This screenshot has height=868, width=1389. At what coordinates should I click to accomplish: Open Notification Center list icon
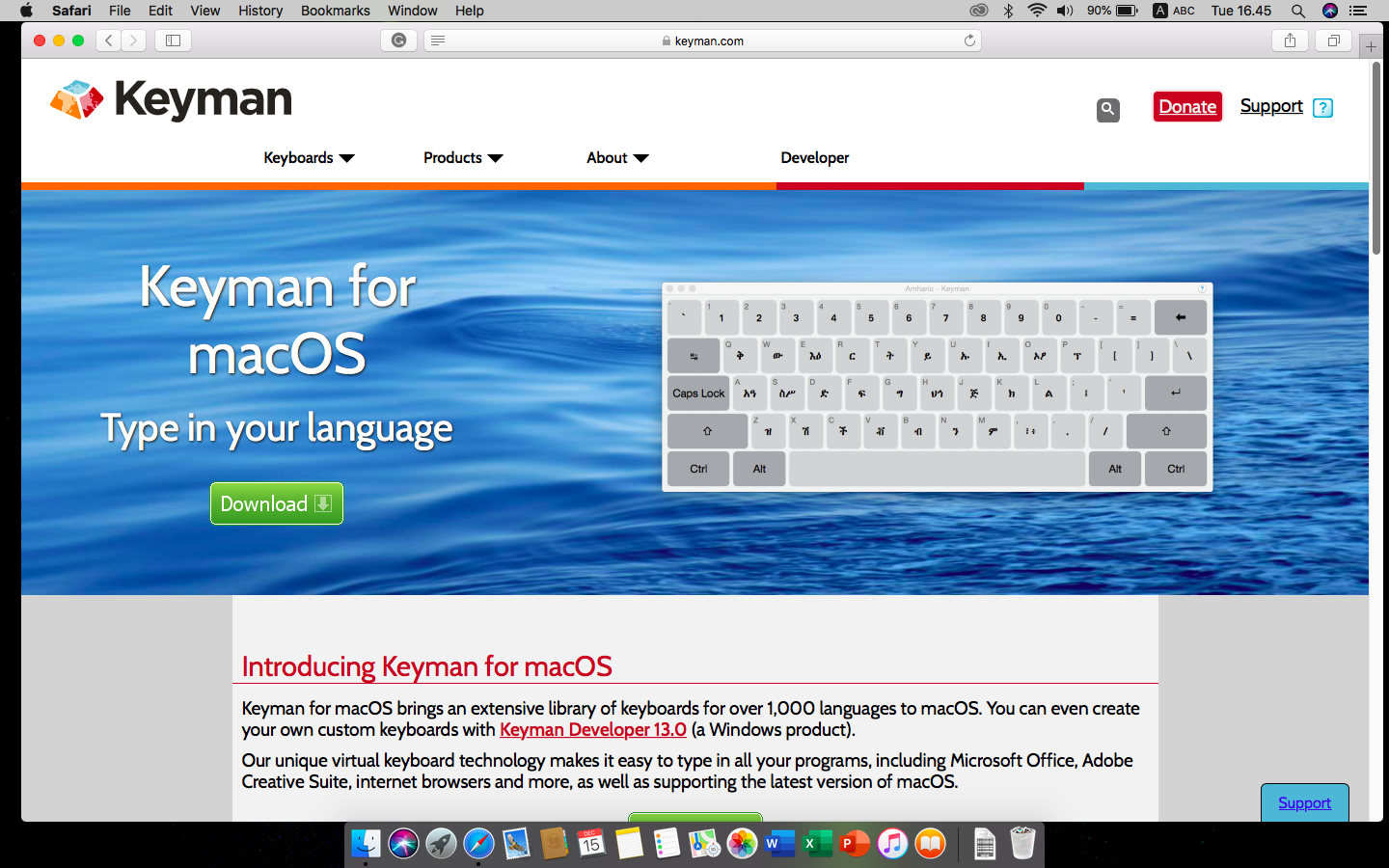(1358, 11)
